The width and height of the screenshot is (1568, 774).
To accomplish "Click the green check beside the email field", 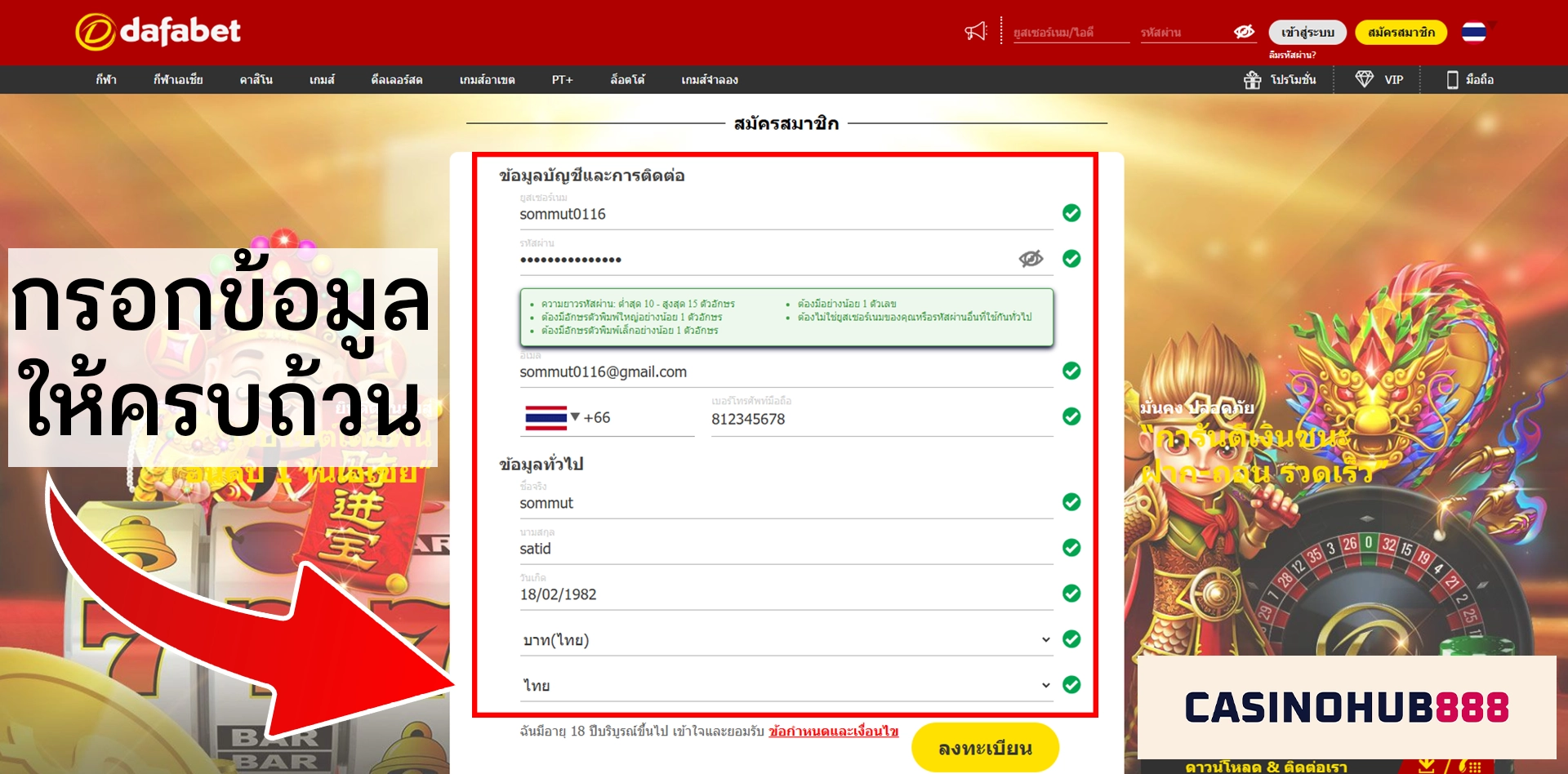I will 1071,371.
